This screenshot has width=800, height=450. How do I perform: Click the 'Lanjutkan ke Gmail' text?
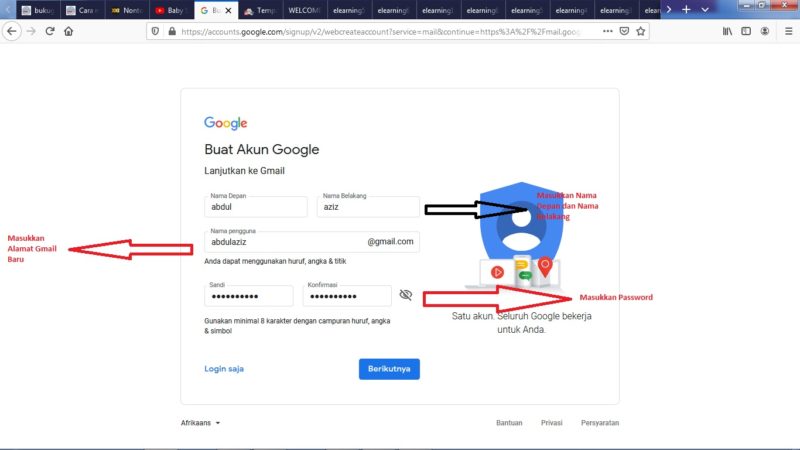tap(244, 171)
